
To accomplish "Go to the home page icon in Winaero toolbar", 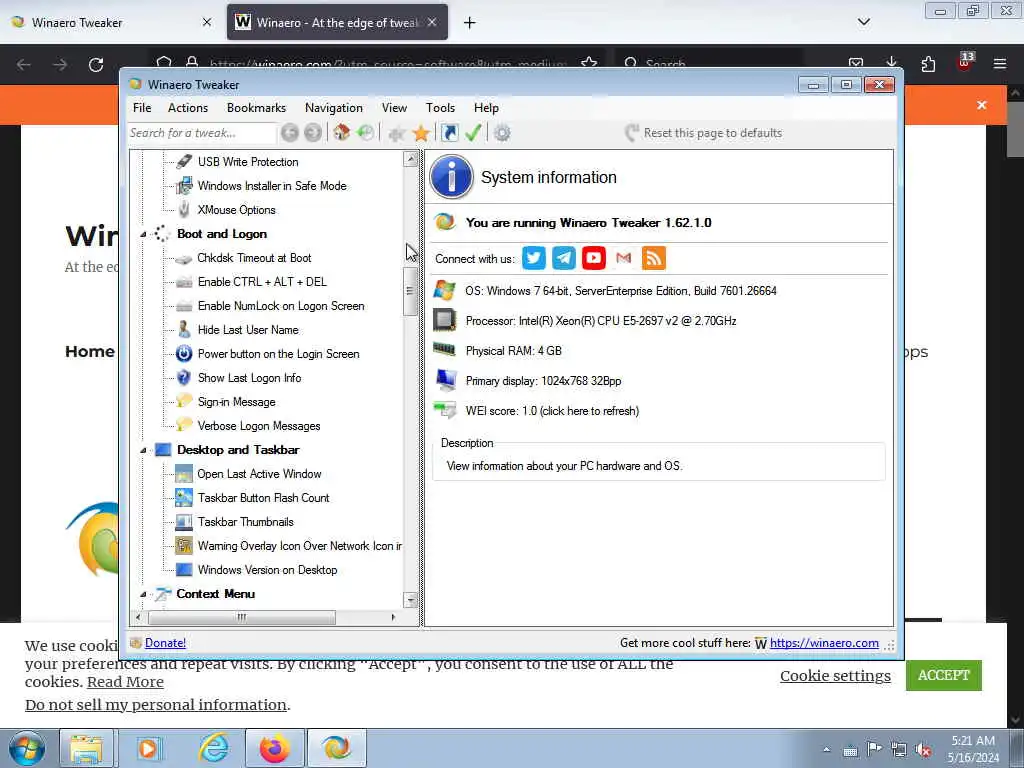I will click(342, 133).
